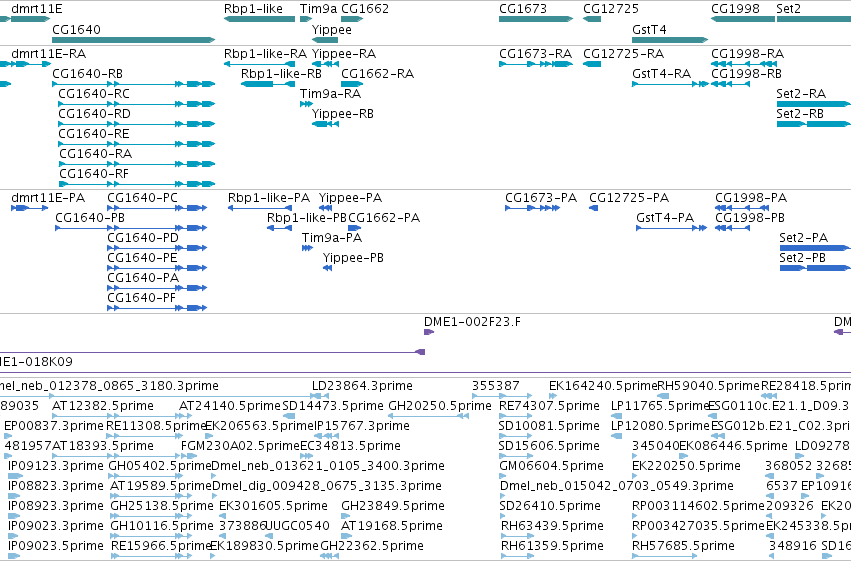Screen dimensions: 851x561
Task: Select EST EC34813.5prime
Action: click(x=350, y=447)
